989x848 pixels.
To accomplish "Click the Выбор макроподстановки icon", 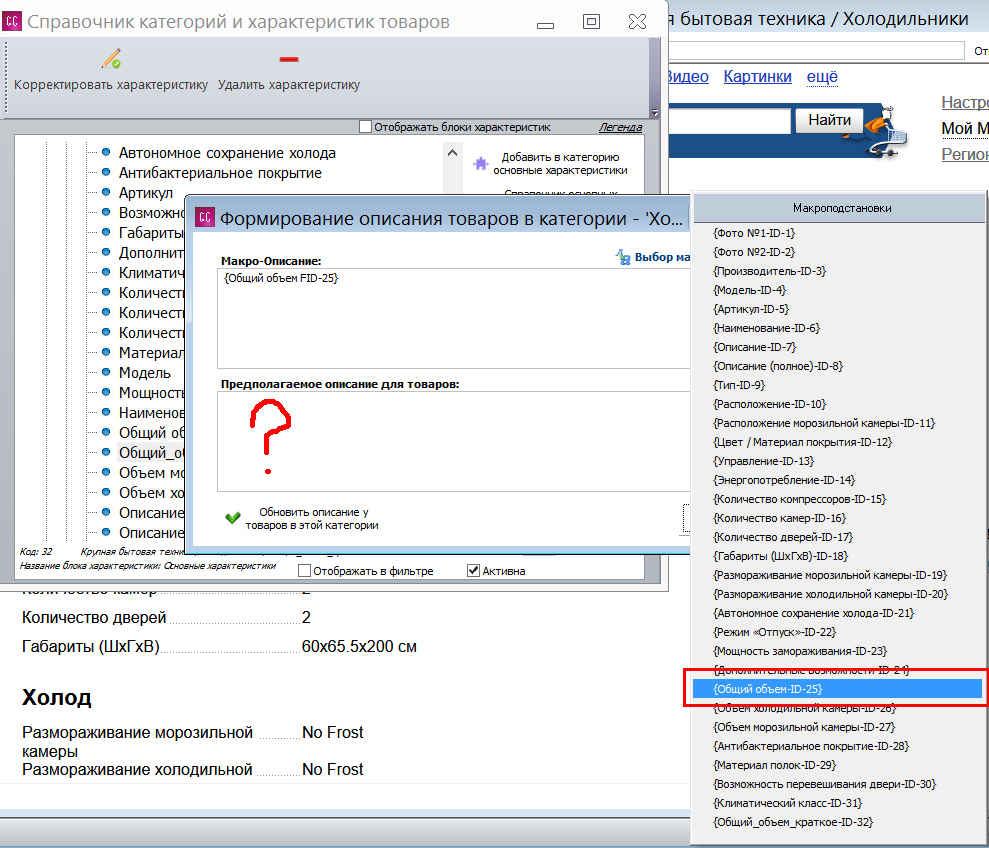I will coord(623,257).
